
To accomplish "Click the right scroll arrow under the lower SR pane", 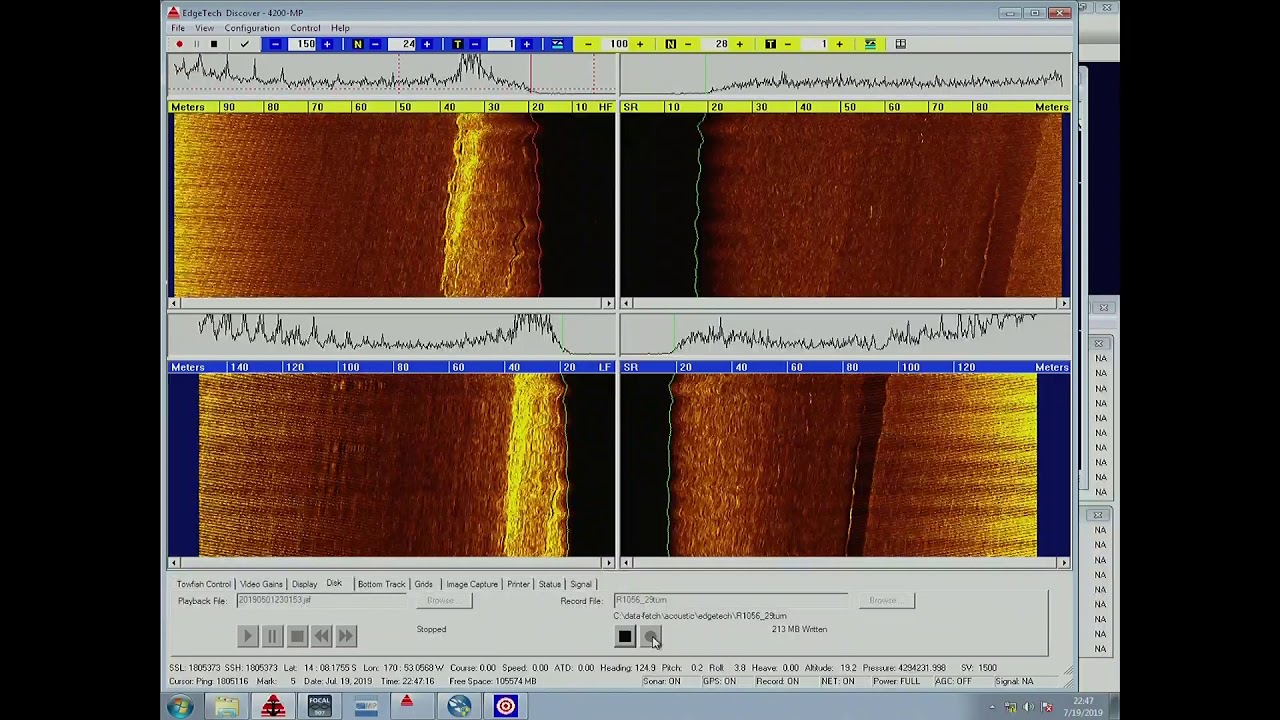I will click(1063, 563).
